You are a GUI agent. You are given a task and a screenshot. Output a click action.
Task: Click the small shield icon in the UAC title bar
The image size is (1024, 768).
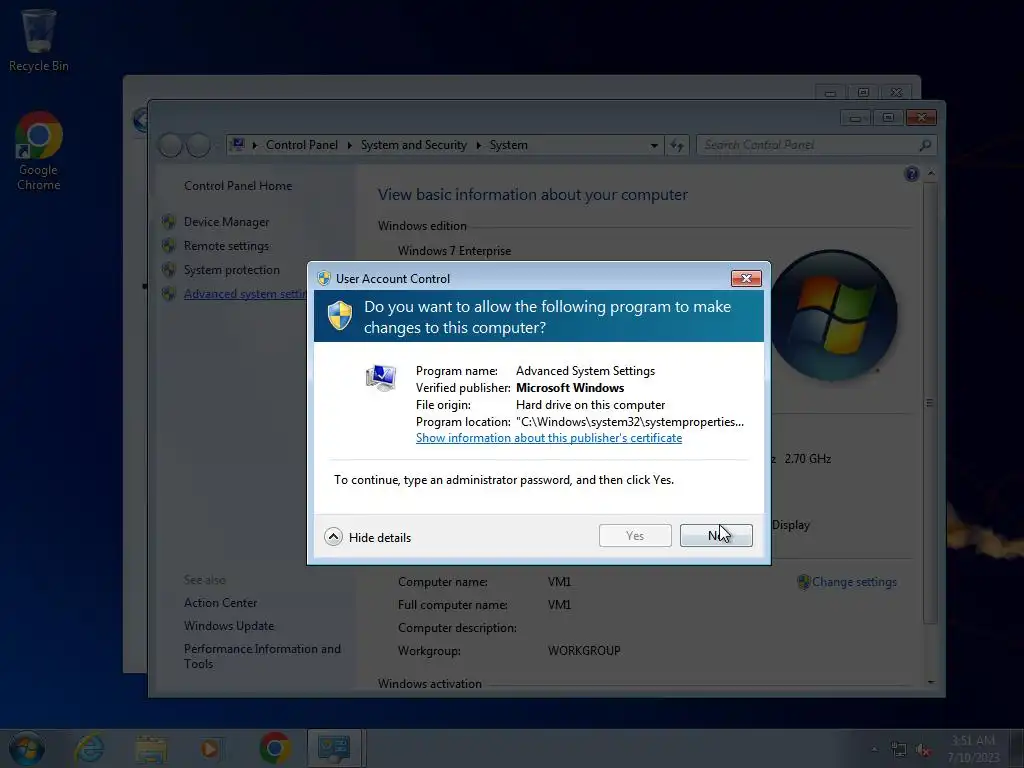324,278
